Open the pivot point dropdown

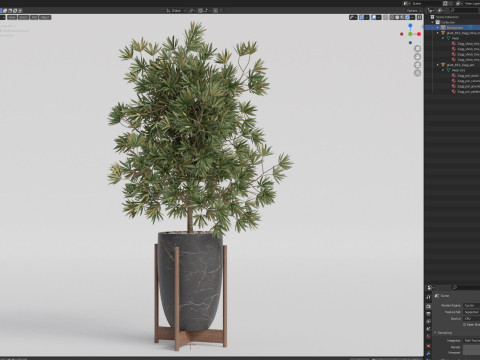(192, 11)
